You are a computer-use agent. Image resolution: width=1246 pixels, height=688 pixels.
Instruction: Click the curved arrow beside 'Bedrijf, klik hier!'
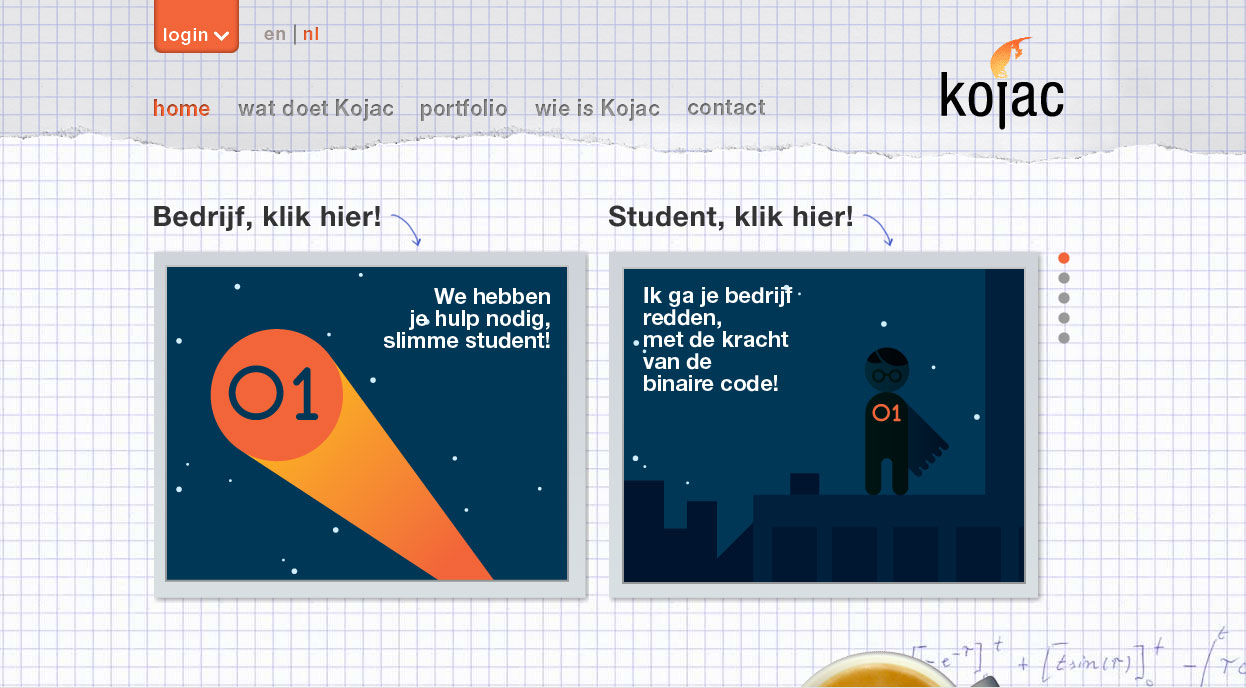(x=407, y=228)
